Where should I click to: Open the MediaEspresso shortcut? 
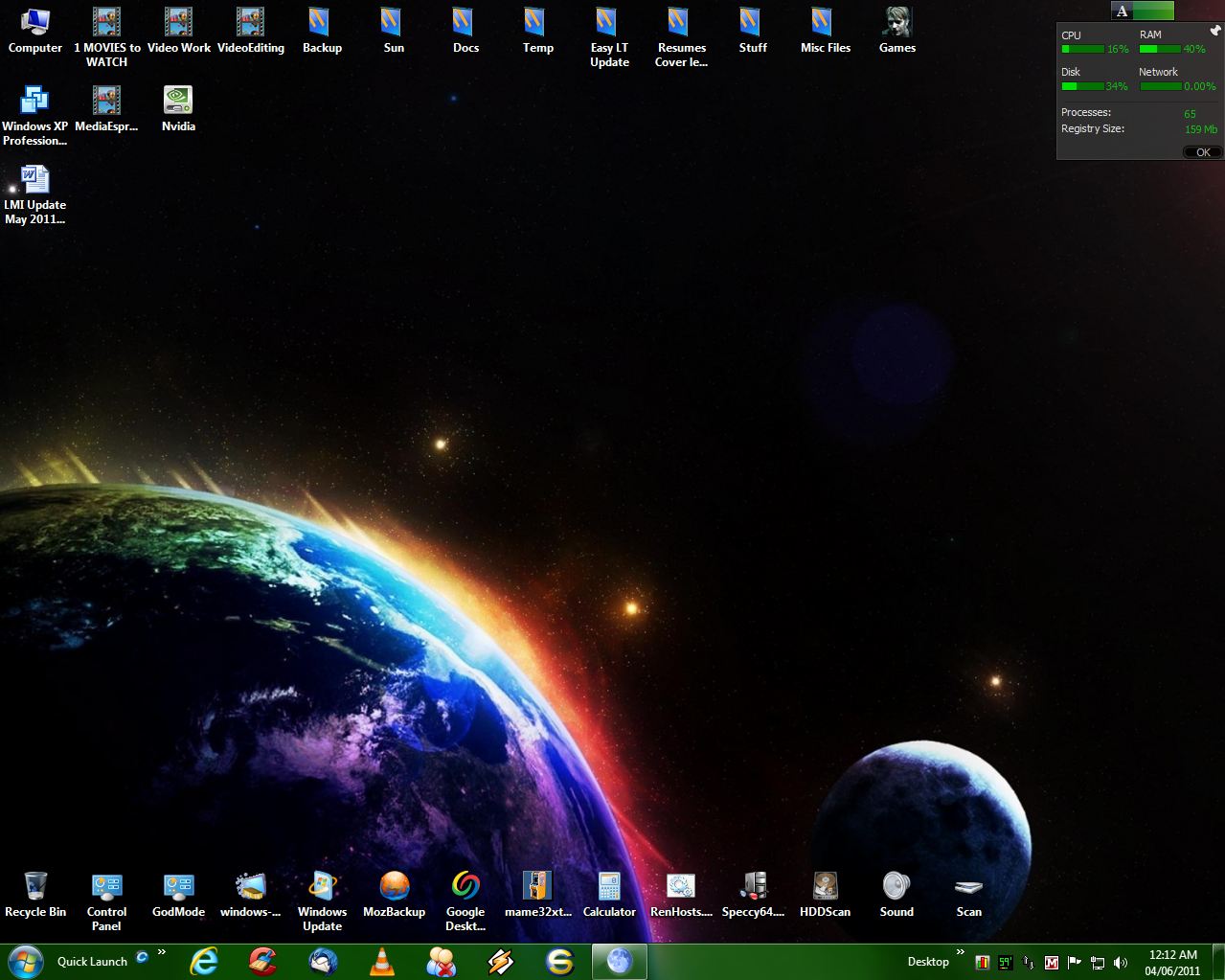[x=106, y=109]
